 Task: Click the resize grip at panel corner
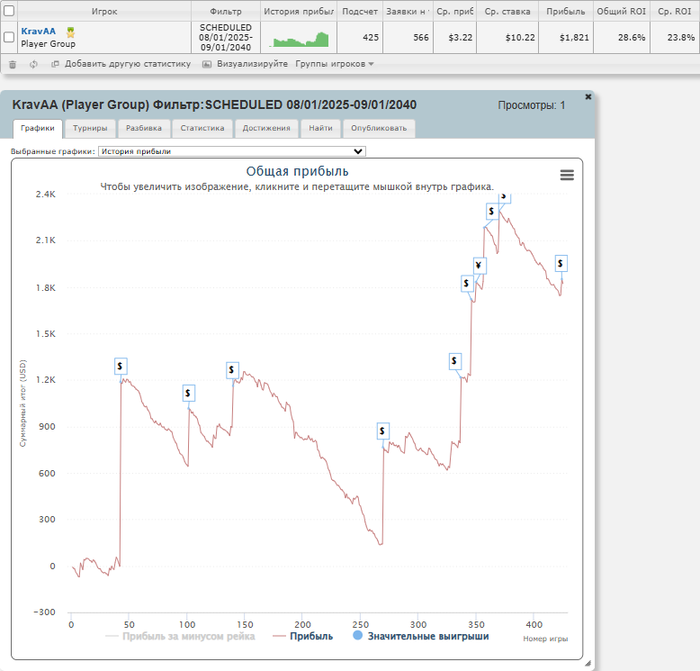tap(588, 663)
